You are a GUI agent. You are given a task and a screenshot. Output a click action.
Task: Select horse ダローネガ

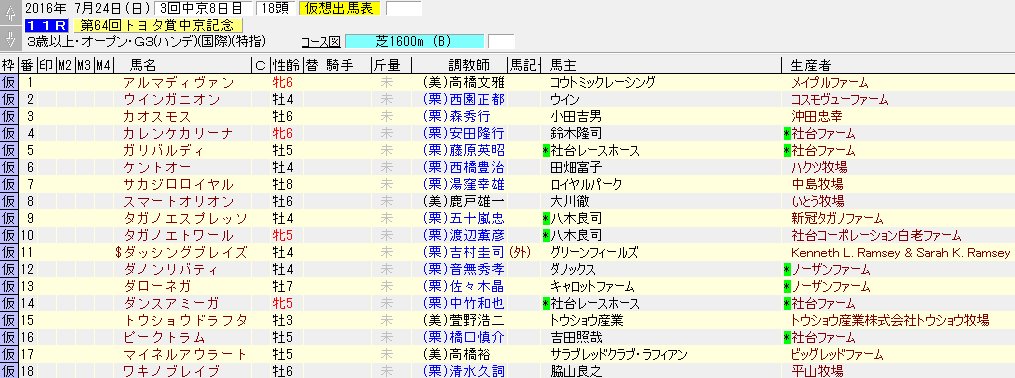coord(157,286)
